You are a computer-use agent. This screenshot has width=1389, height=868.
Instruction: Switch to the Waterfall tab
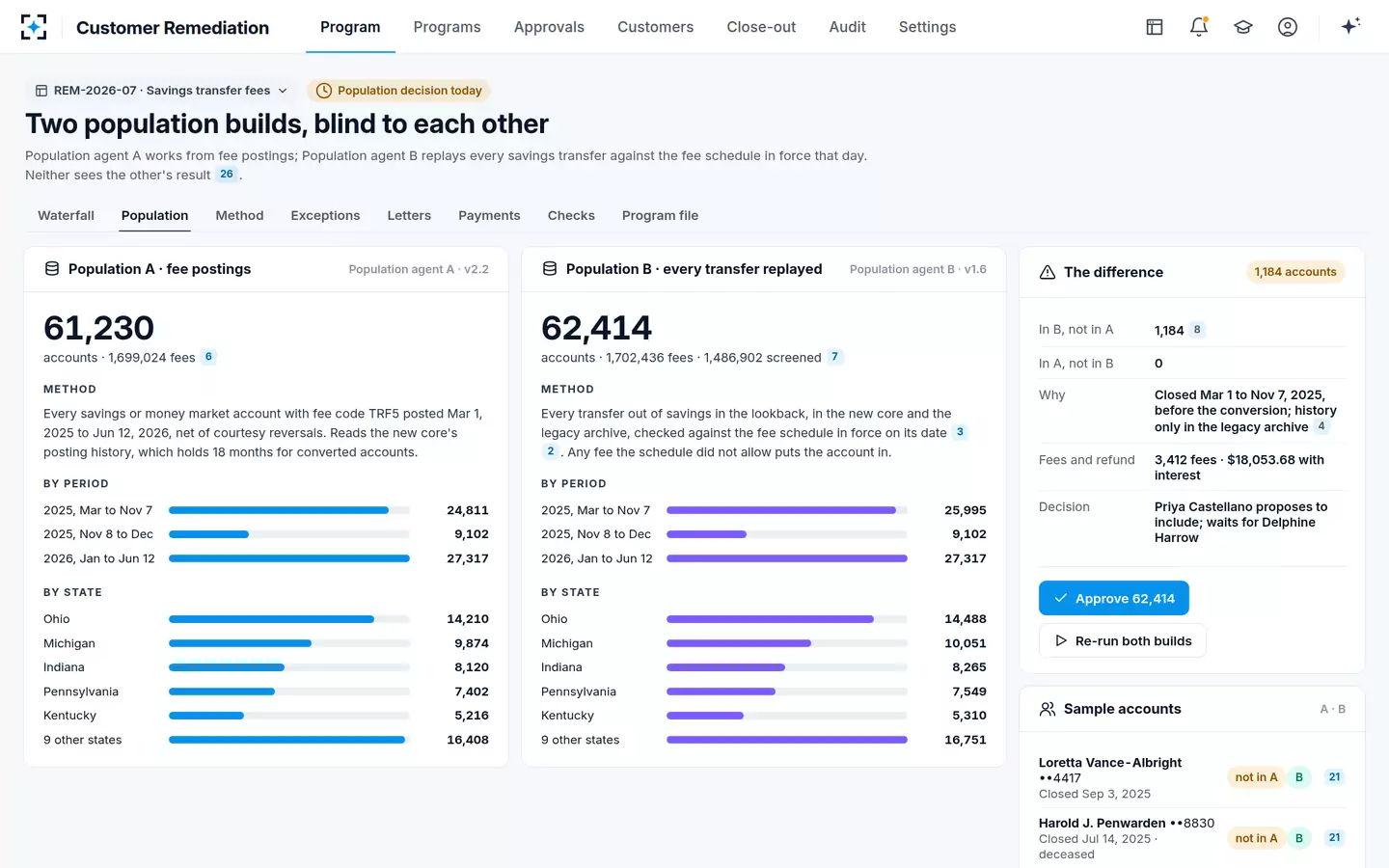click(66, 216)
